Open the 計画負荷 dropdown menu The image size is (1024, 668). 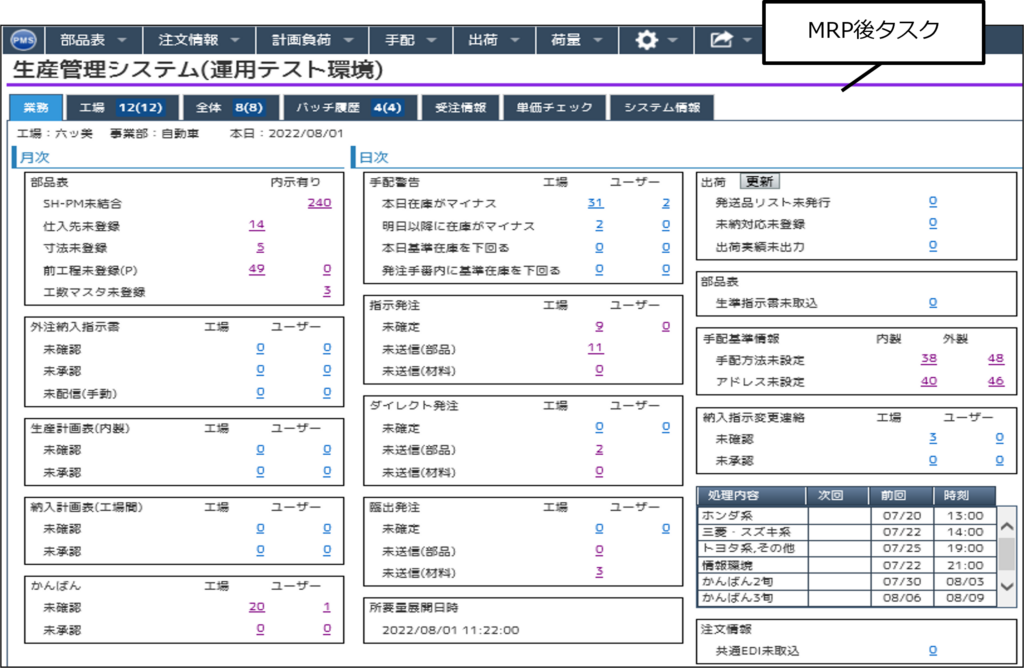pos(312,40)
